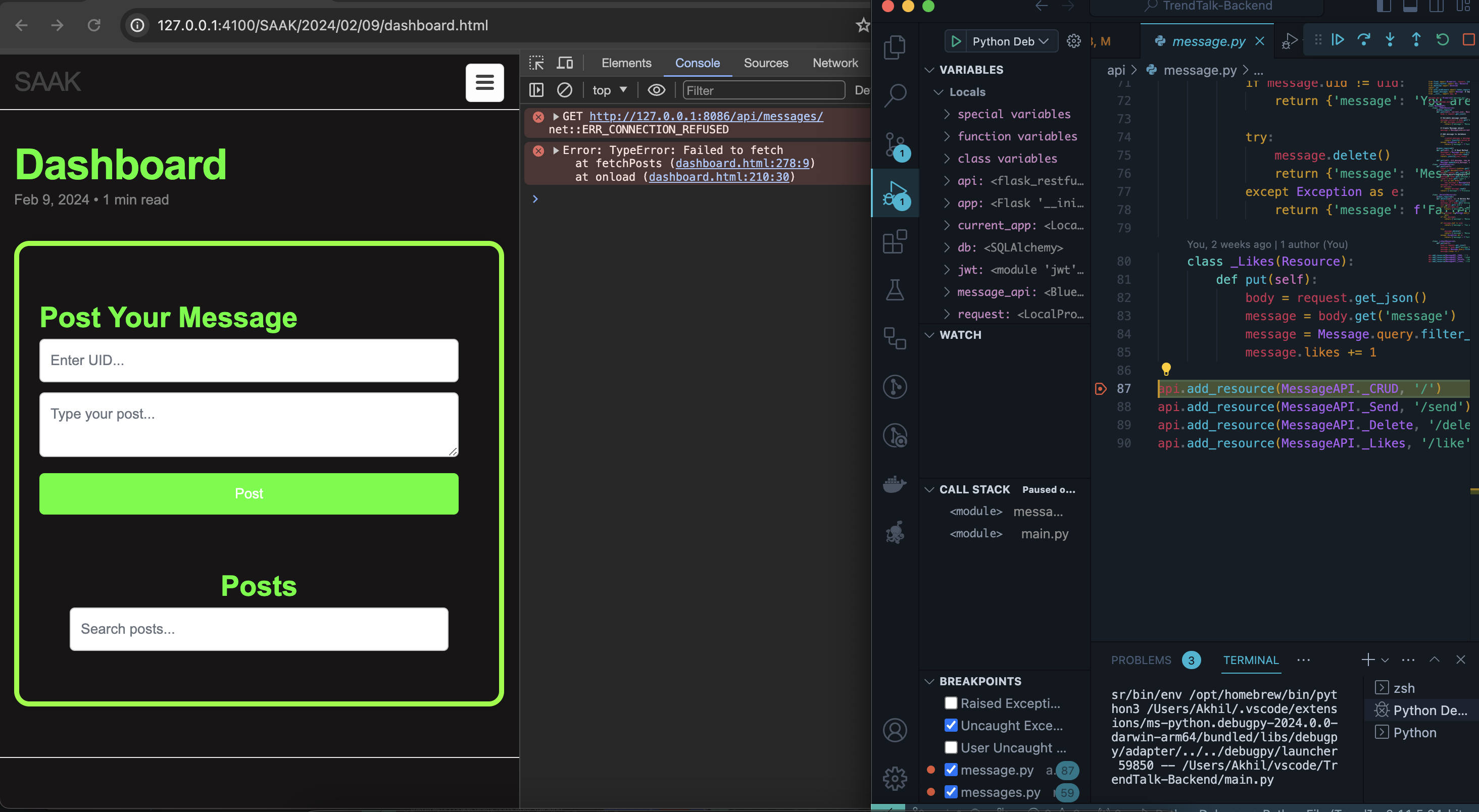Click Continue debug toolbar button
Viewport: 1479px width, 812px height.
pos(1337,39)
